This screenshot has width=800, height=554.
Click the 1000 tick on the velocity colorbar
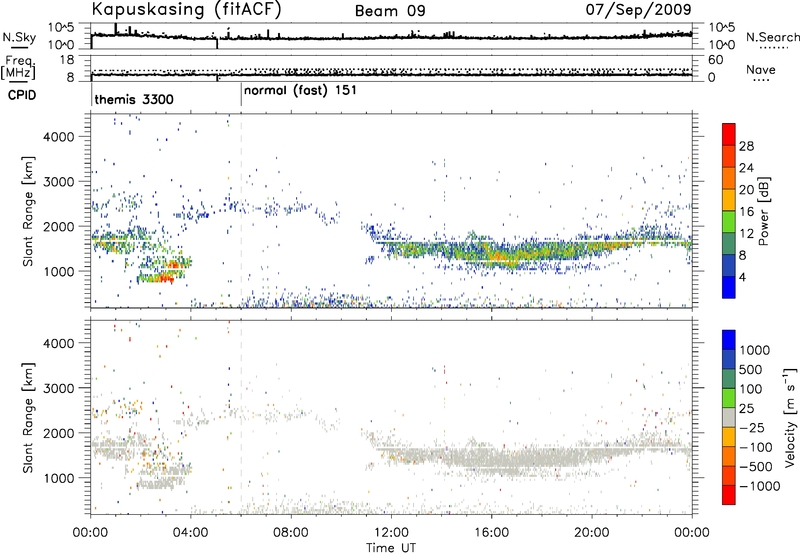[x=754, y=350]
